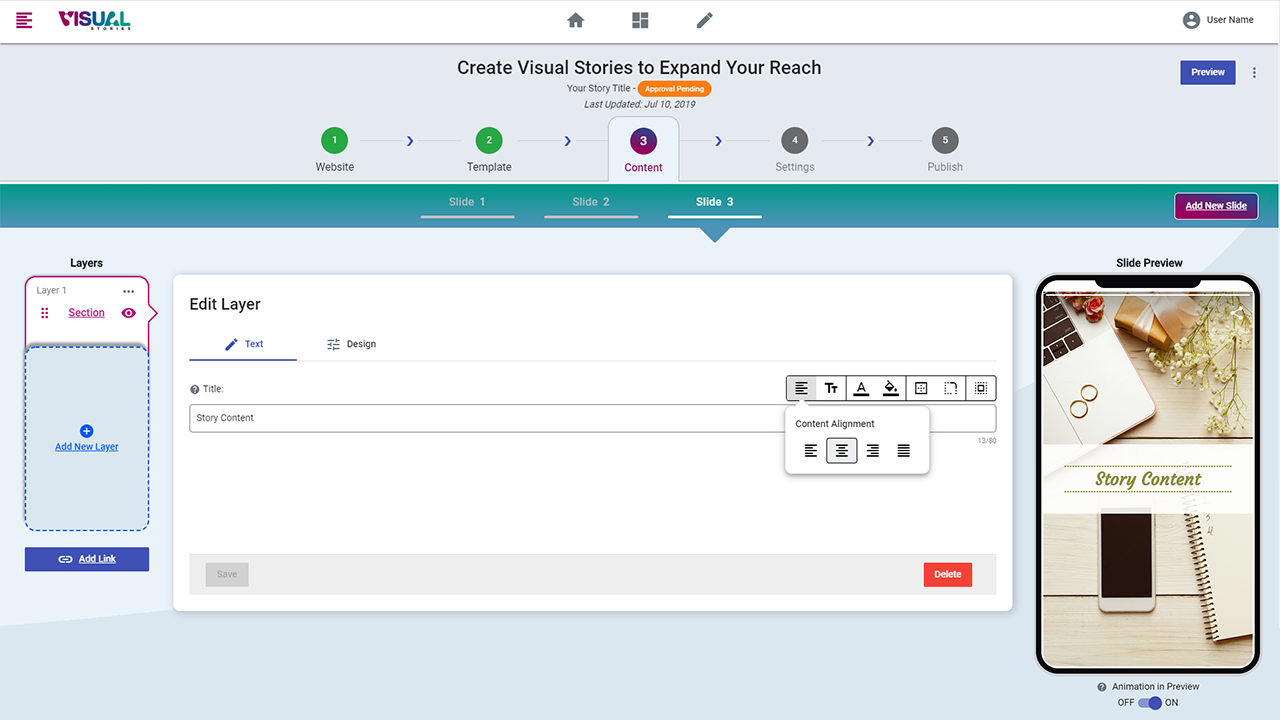The width and height of the screenshot is (1280, 720).
Task: Select step 3 Content
Action: (643, 149)
